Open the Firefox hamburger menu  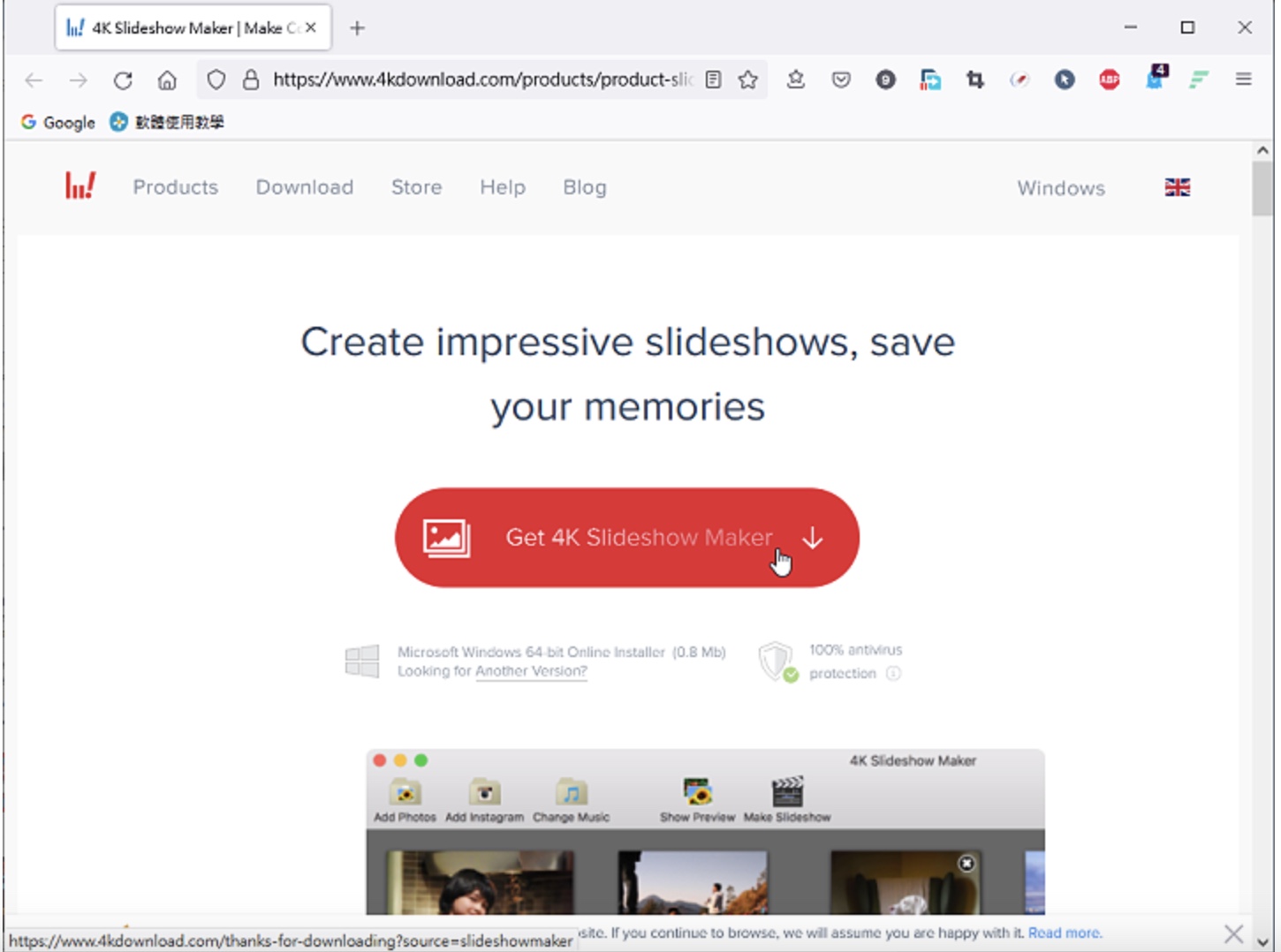click(1244, 79)
